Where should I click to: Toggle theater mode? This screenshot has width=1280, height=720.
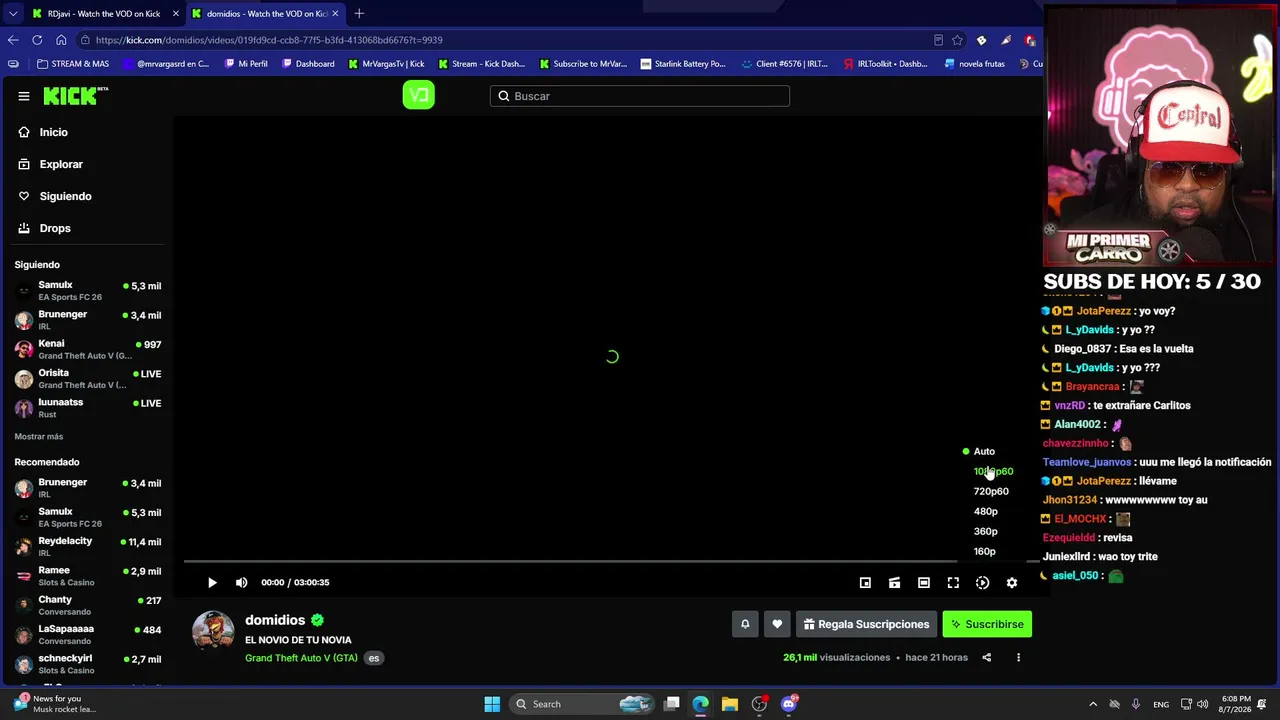point(924,582)
